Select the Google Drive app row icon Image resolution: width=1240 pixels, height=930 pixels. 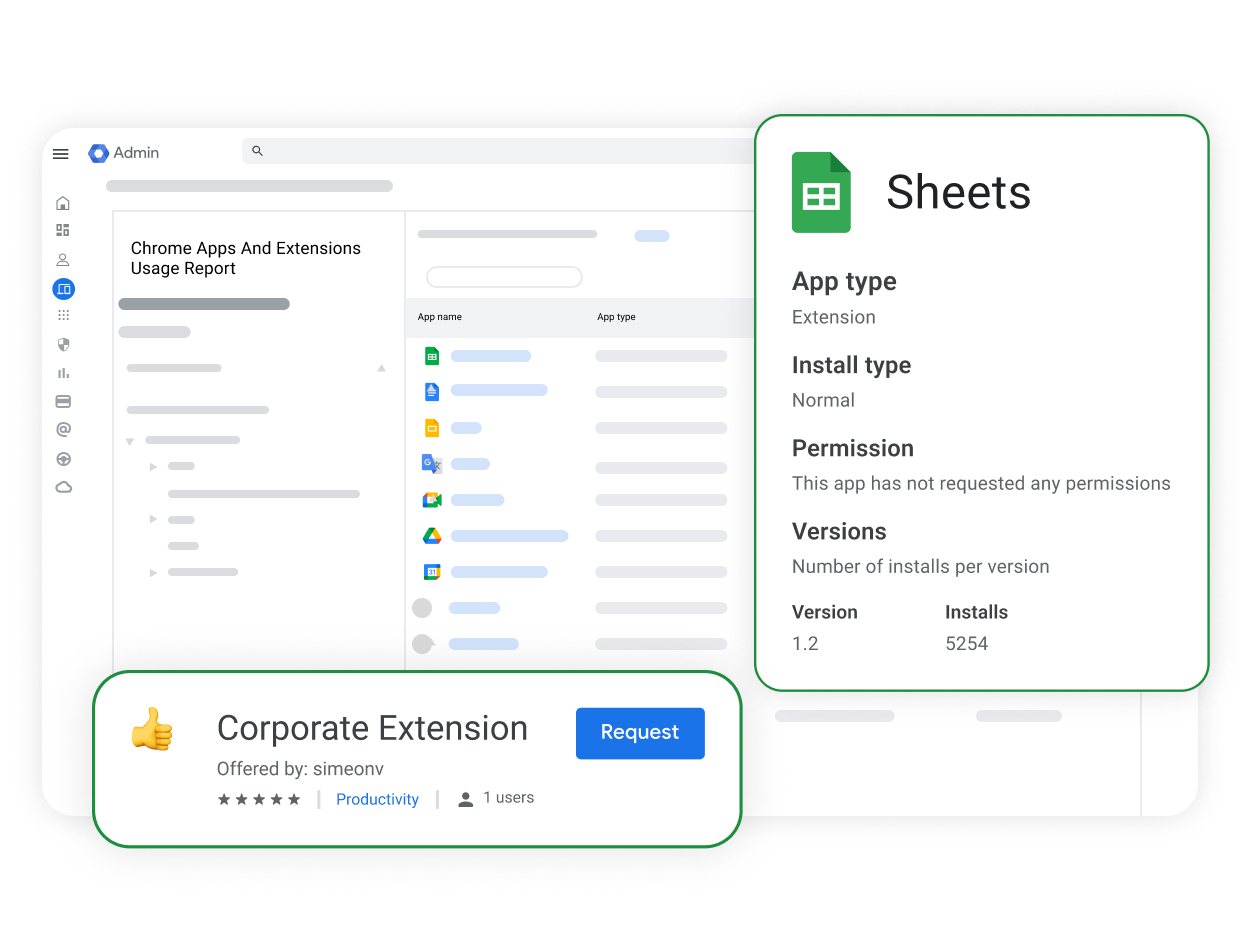point(432,536)
